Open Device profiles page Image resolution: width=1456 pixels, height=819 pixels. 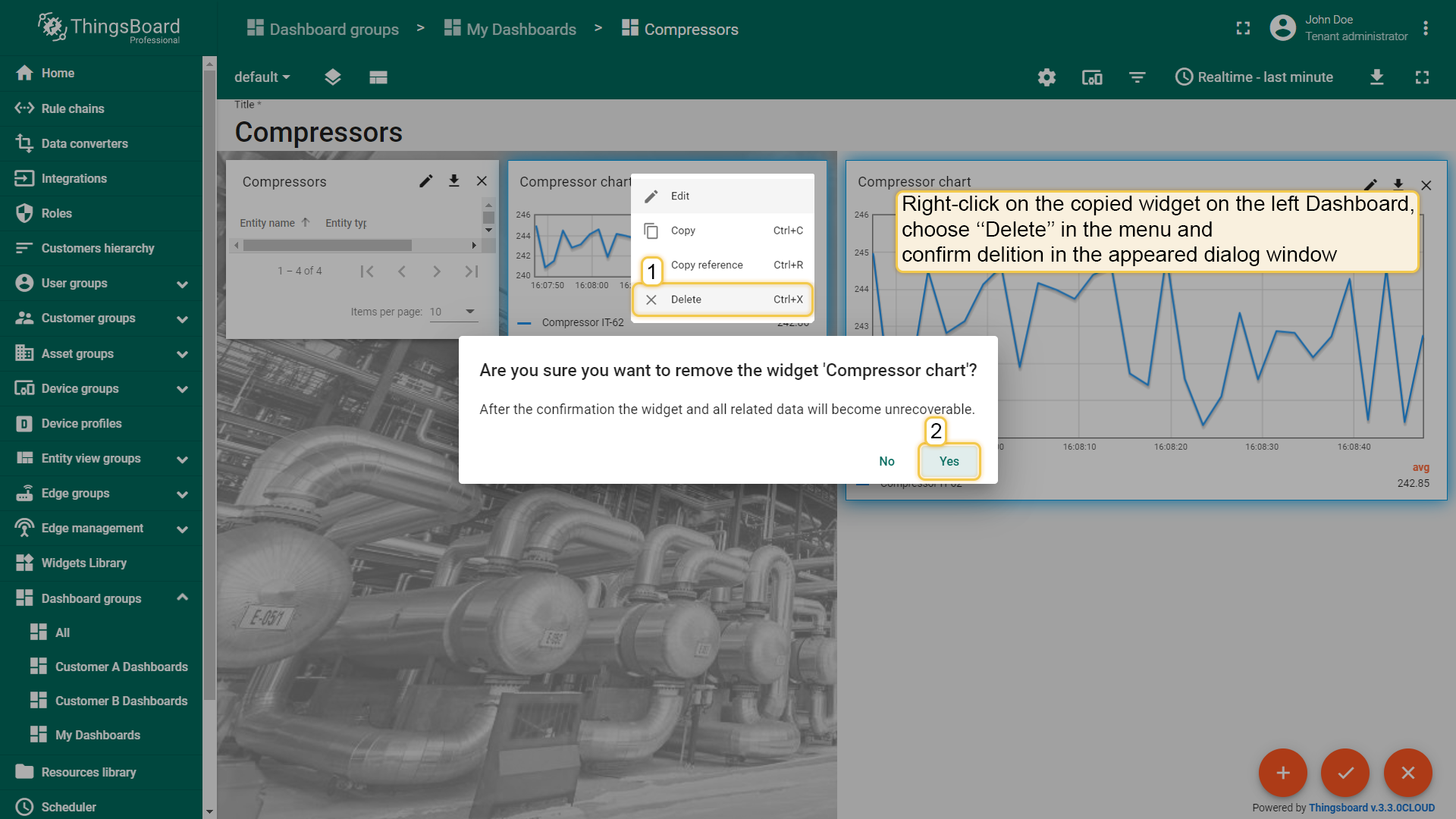(x=101, y=423)
